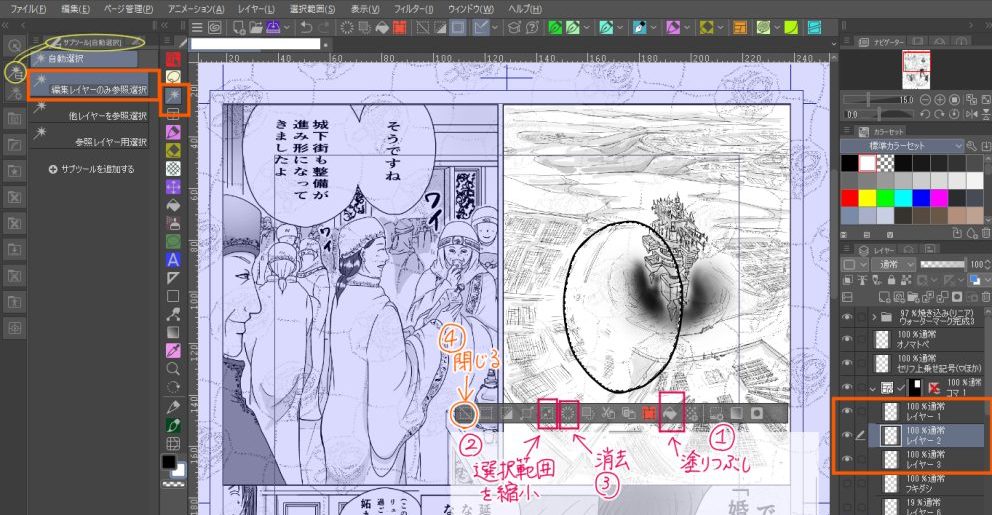
Task: Click Undo in the command bar
Action: pos(307,27)
